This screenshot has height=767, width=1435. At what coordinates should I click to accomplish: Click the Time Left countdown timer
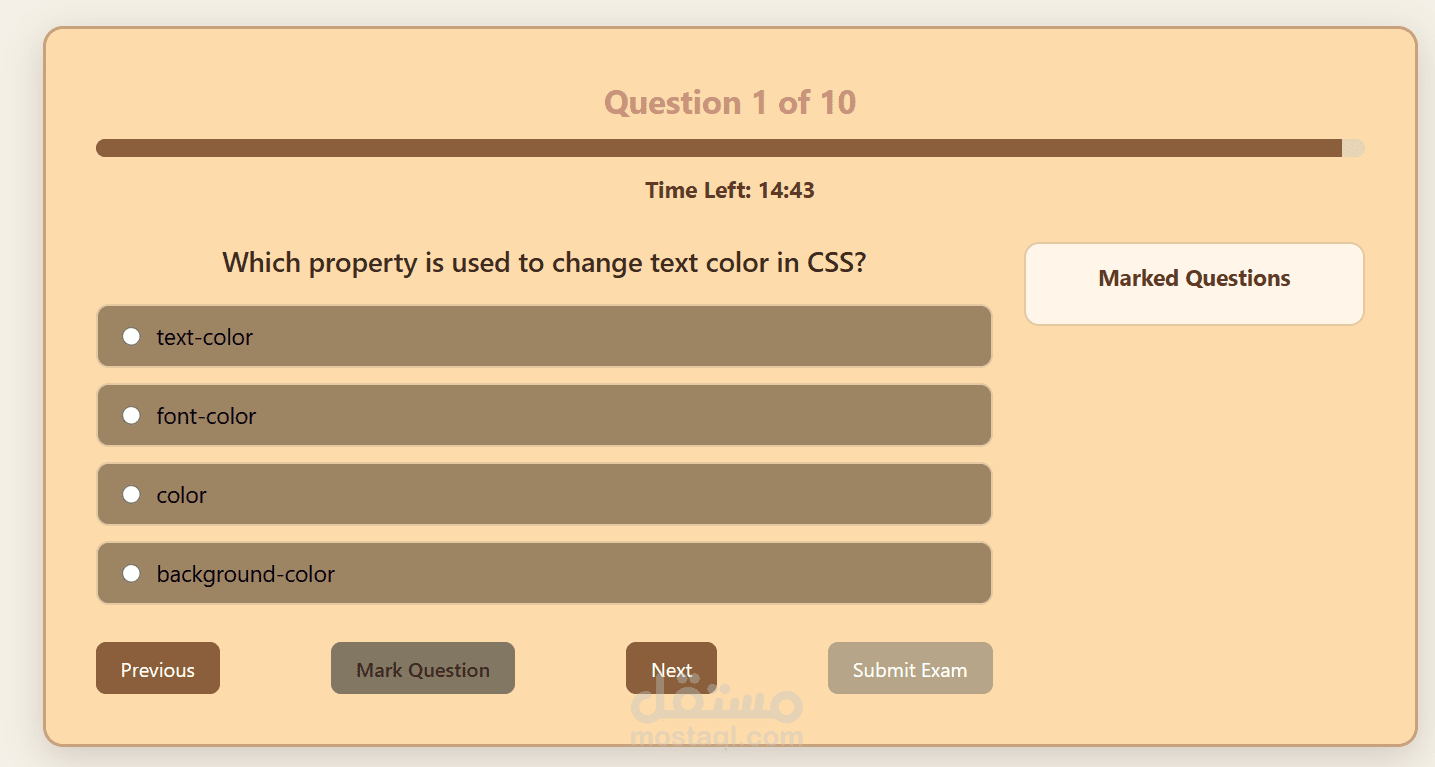[x=730, y=190]
